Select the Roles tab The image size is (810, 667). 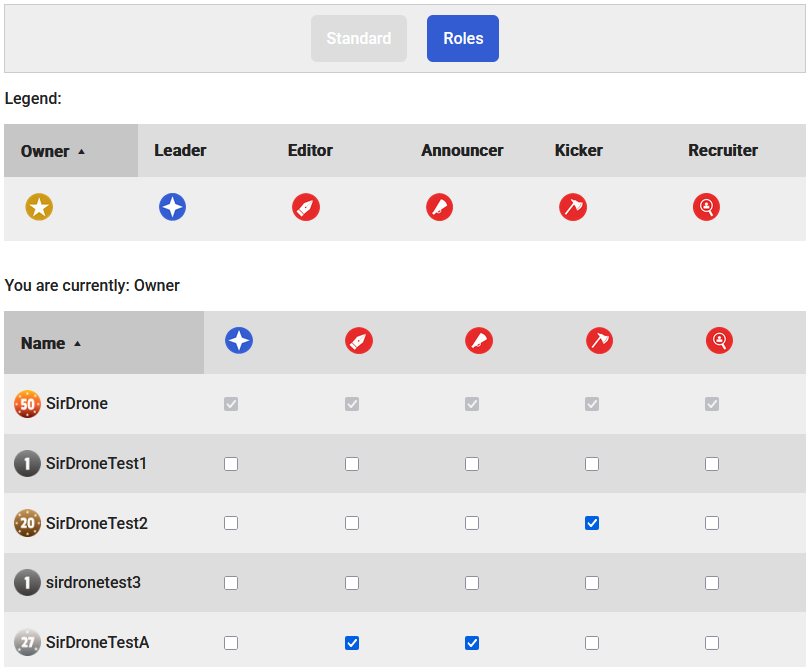[463, 39]
